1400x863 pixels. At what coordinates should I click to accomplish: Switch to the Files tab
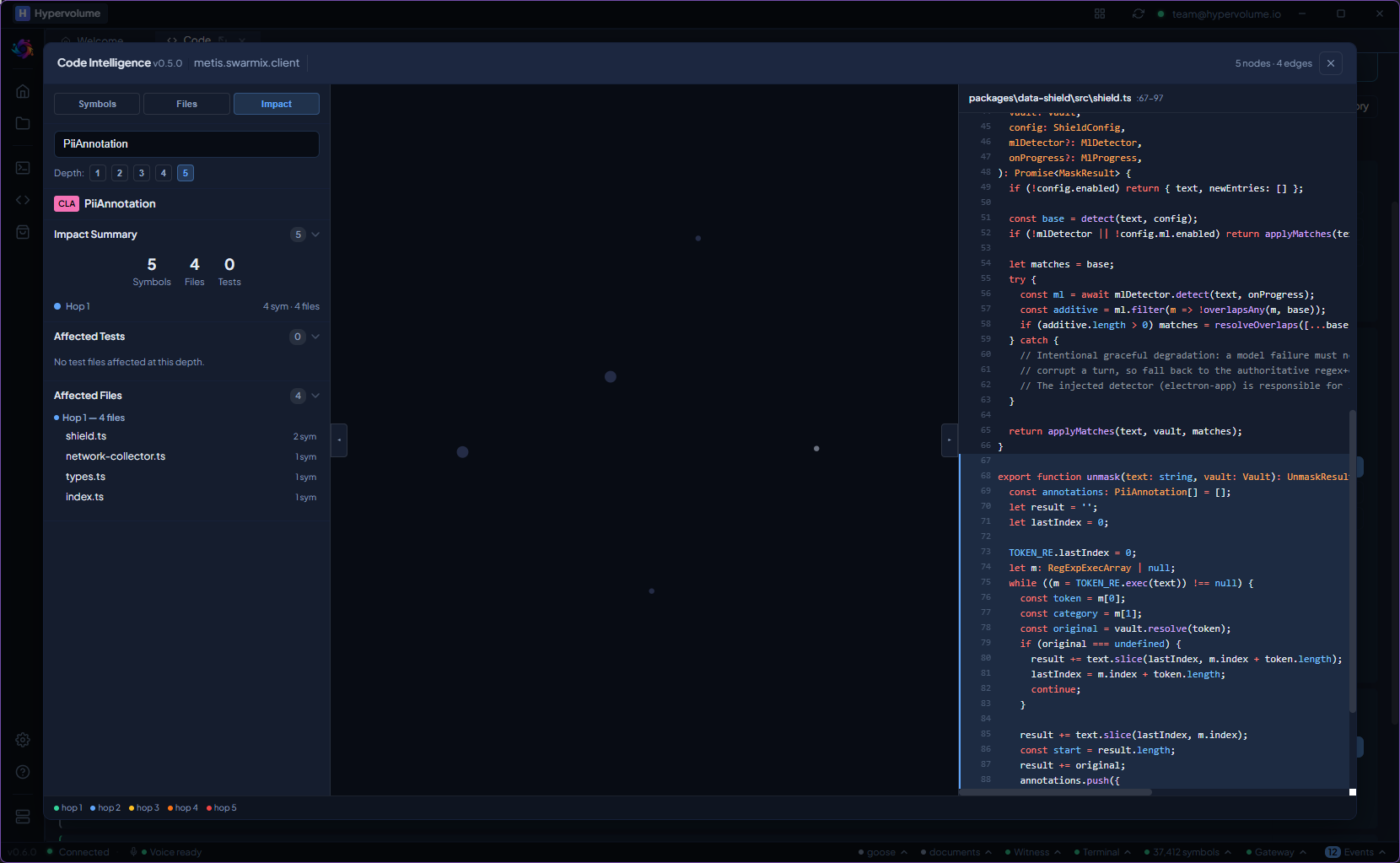coord(187,104)
